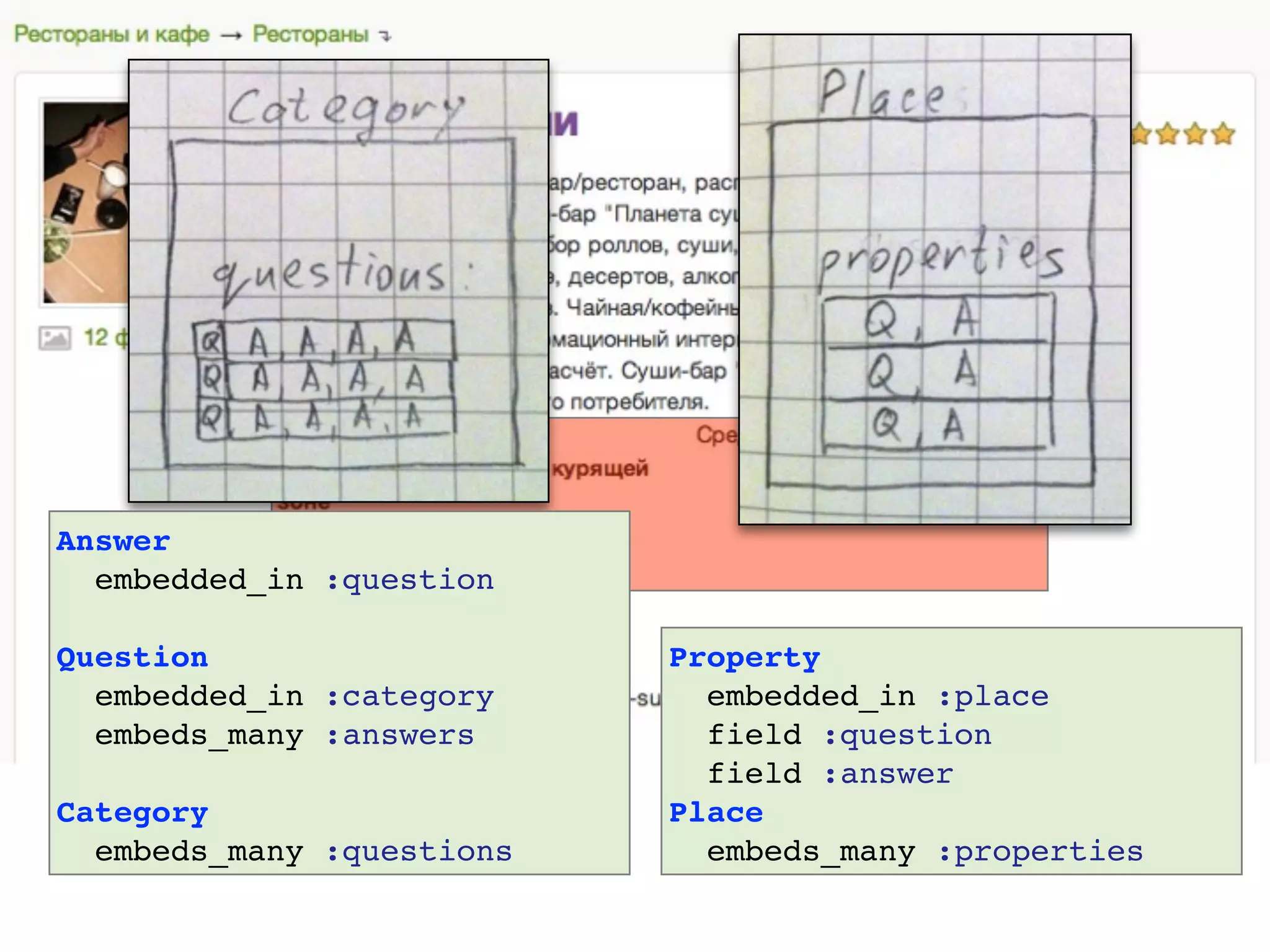Click the salmon-colored panel background
1270x952 pixels.
tap(837, 558)
